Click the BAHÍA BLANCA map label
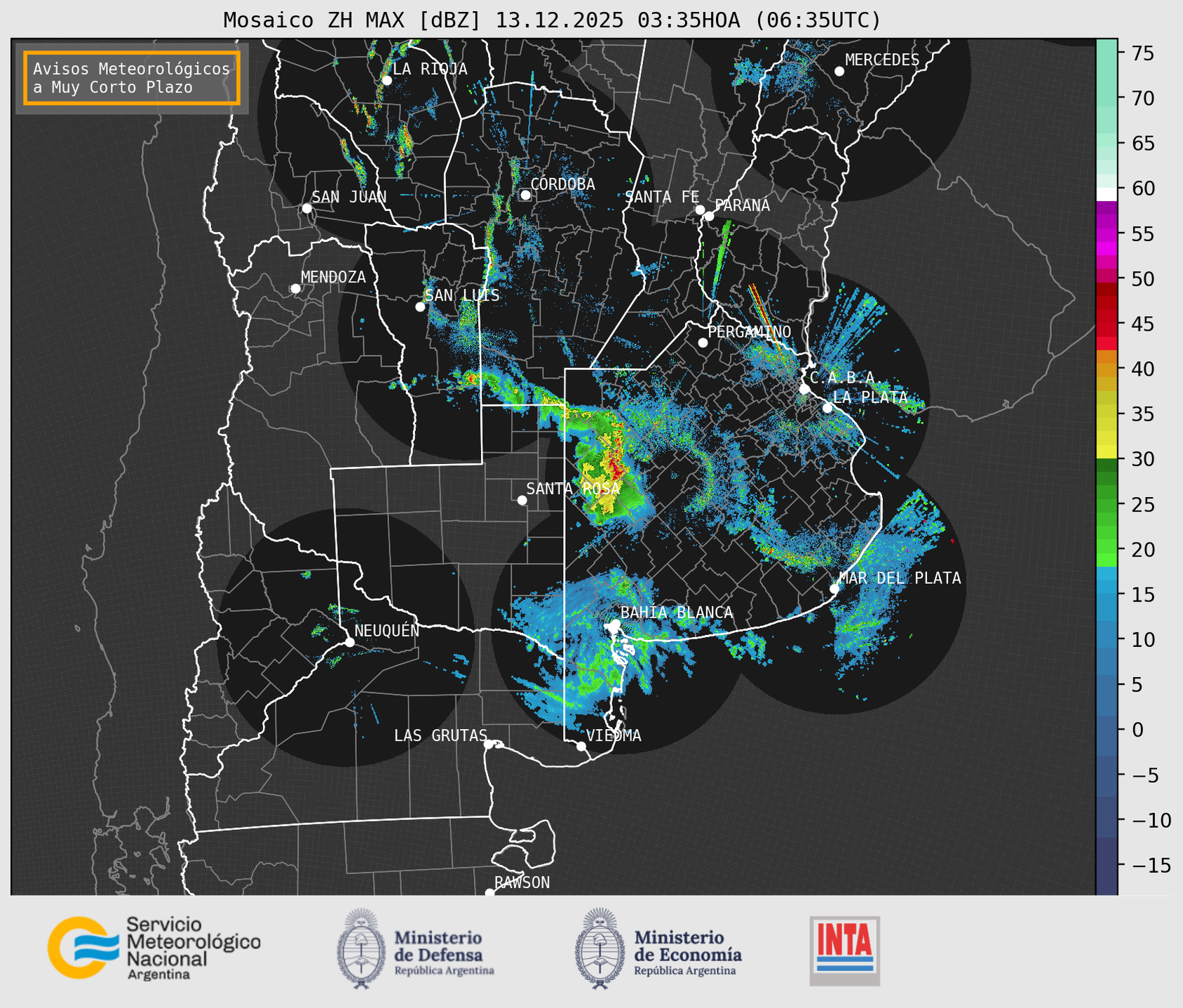 tap(677, 613)
